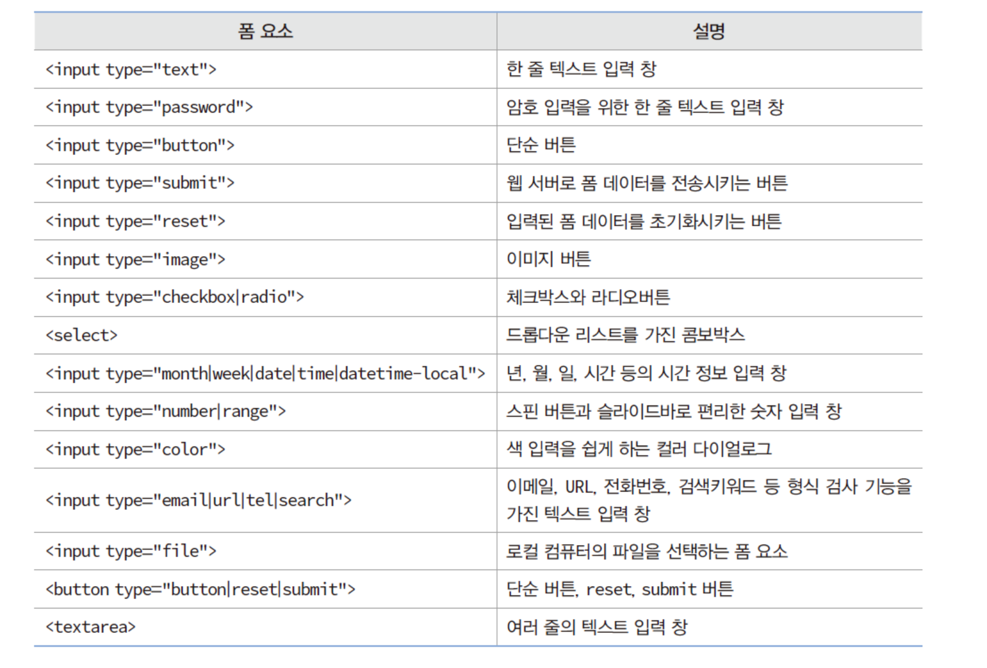
Task: Select '입력된 폼 데이터를 초기화시키는 버튼'
Action: point(644,221)
